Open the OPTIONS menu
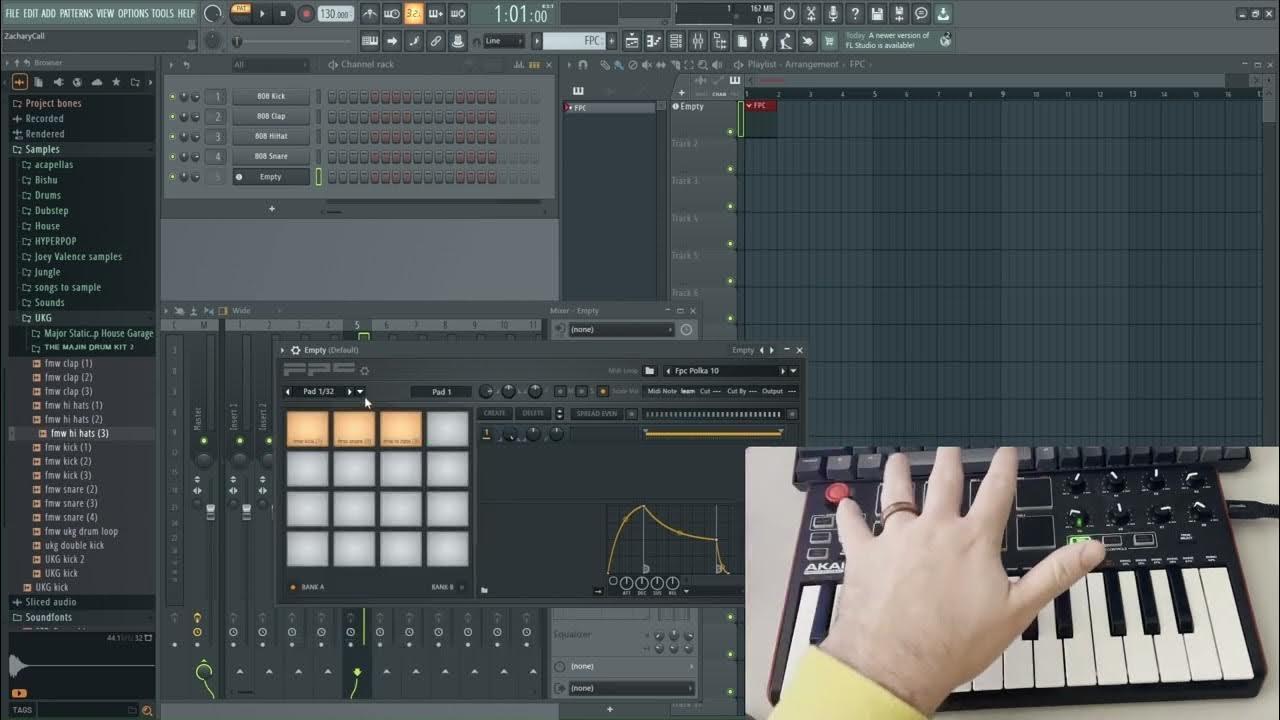 [x=133, y=13]
